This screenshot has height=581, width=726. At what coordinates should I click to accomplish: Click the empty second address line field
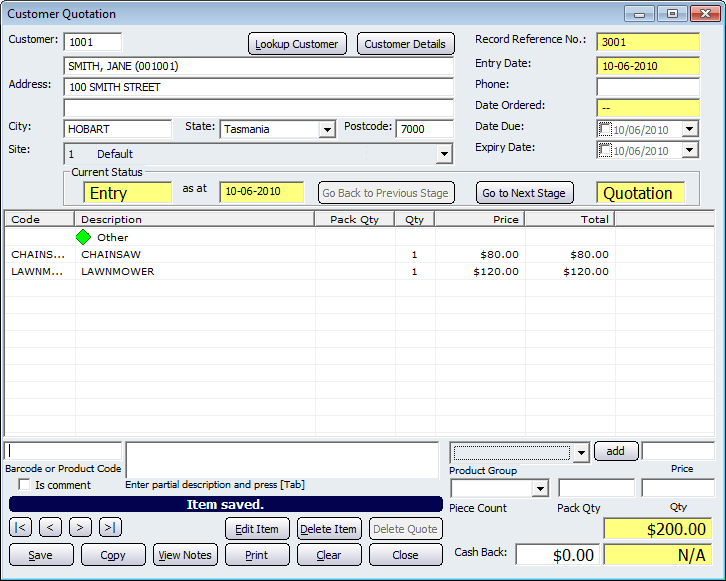258,108
